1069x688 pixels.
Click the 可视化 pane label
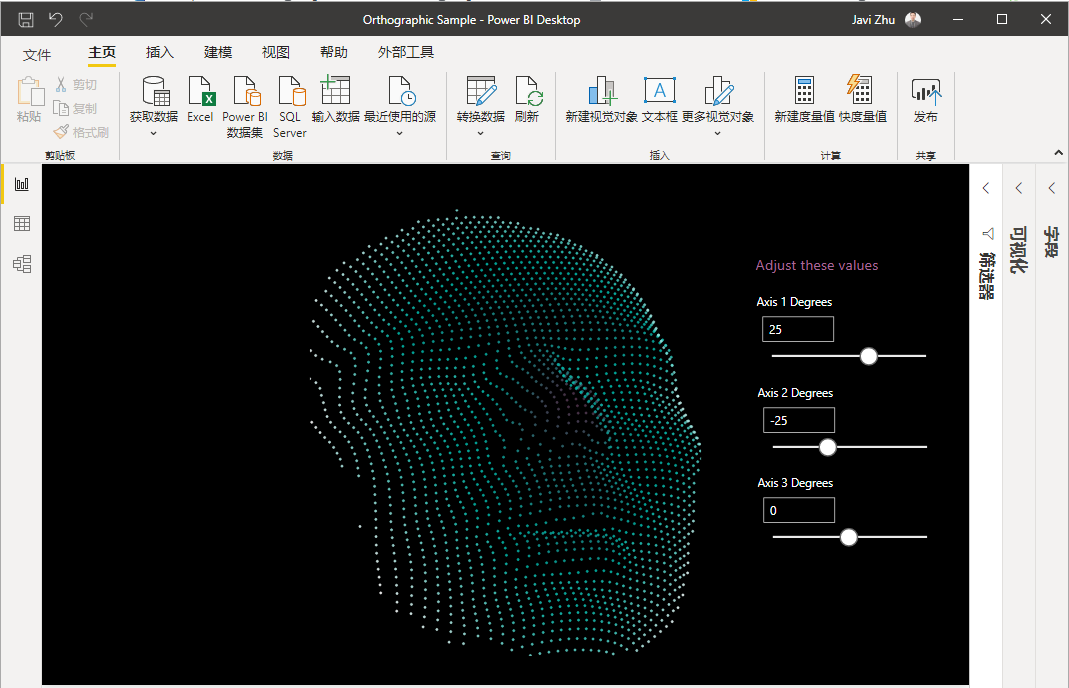click(1019, 250)
